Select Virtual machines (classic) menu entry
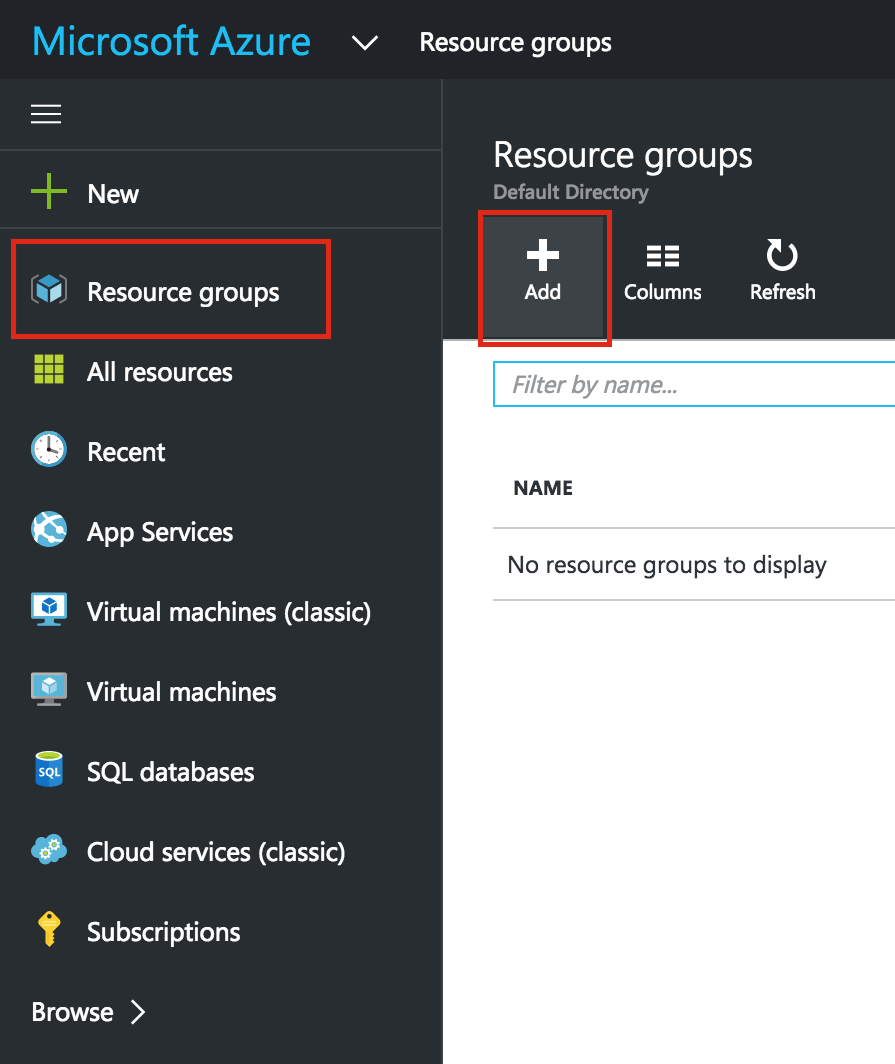 (221, 611)
